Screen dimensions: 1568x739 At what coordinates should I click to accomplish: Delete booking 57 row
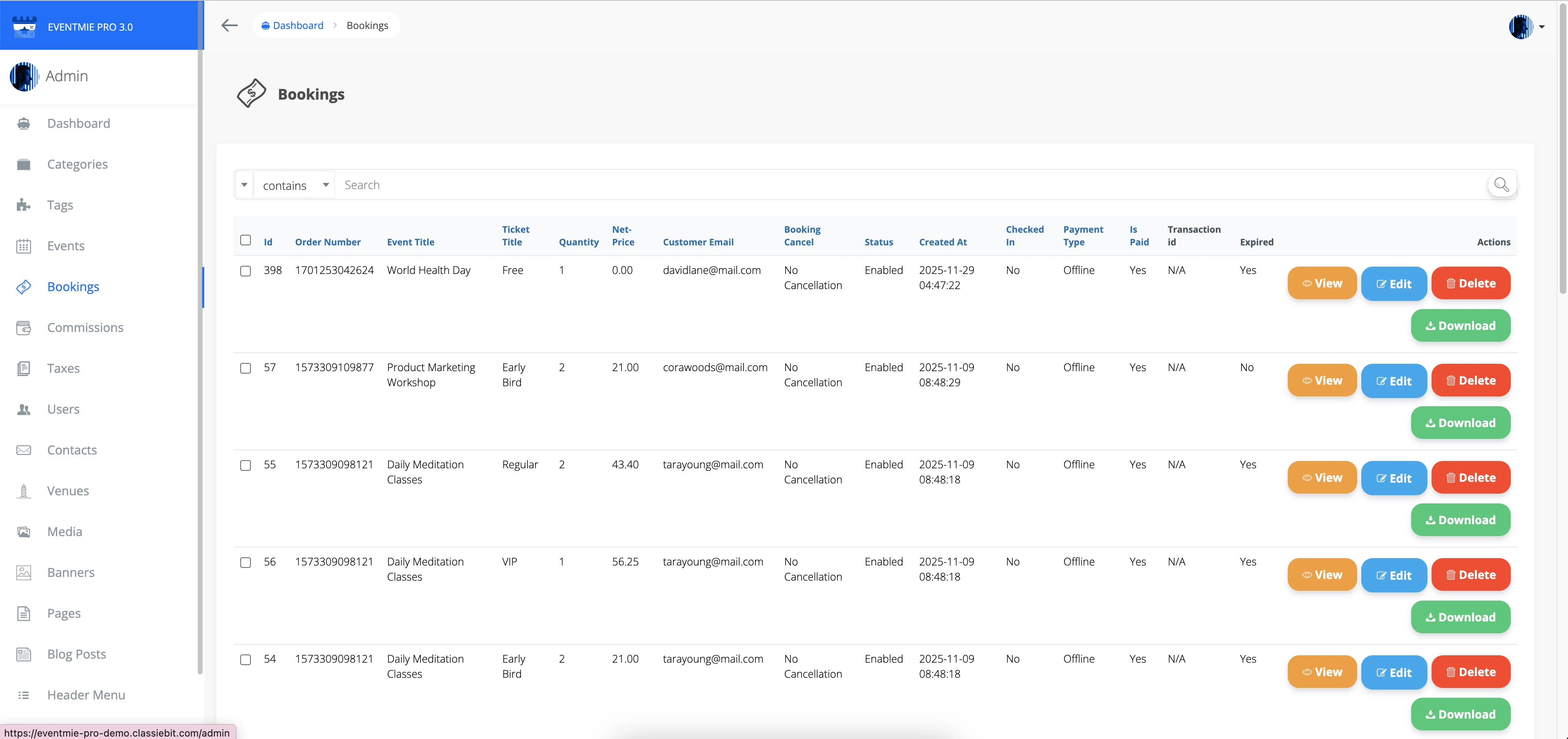[x=1471, y=380]
